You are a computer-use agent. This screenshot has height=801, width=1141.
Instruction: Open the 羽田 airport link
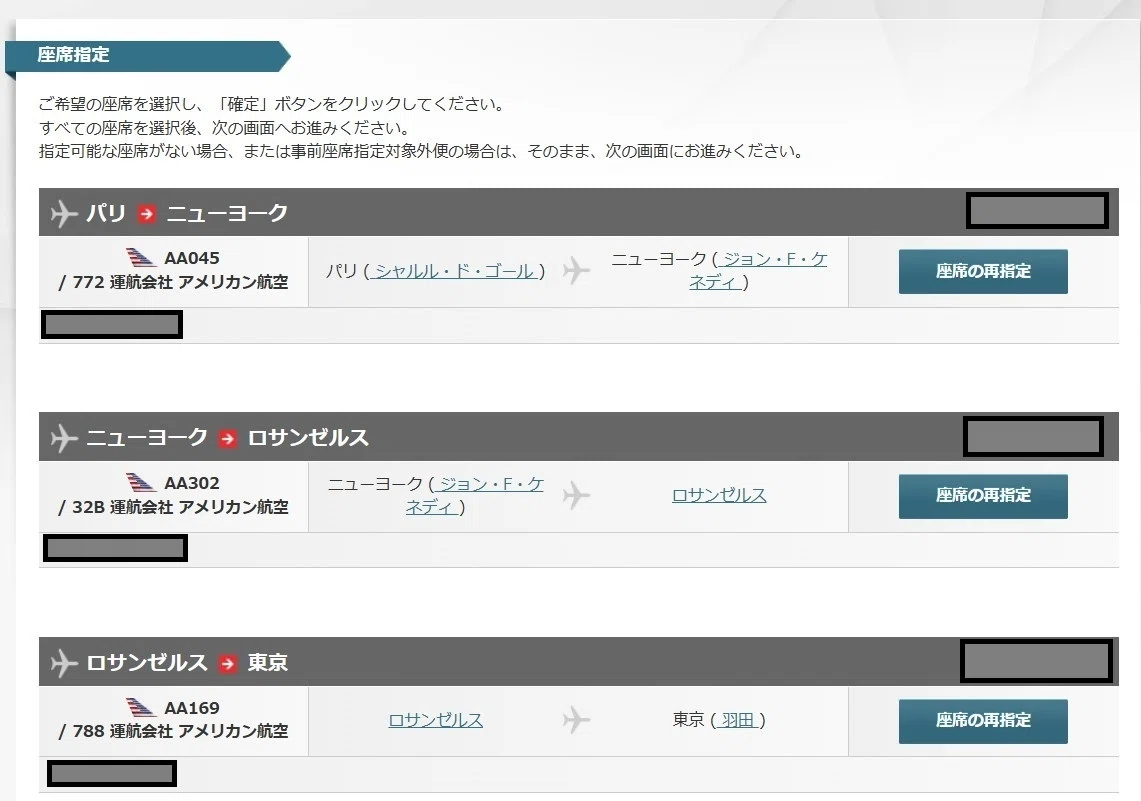(737, 720)
